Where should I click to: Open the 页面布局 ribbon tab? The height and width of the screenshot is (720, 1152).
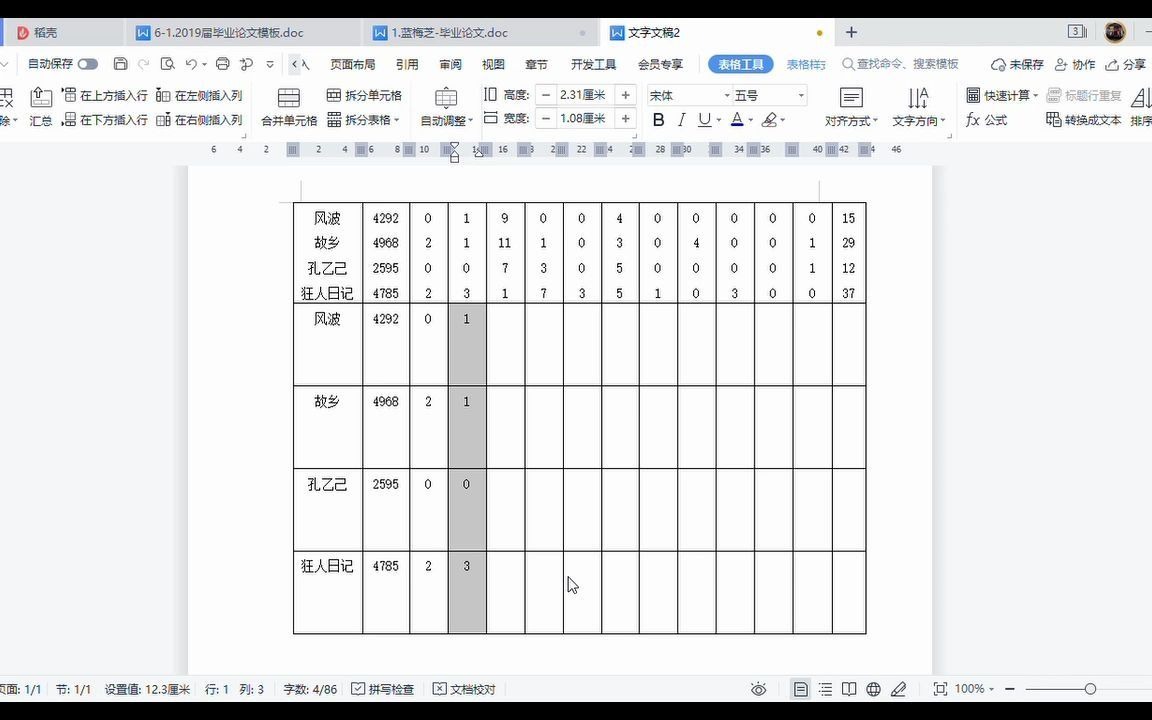(x=352, y=63)
